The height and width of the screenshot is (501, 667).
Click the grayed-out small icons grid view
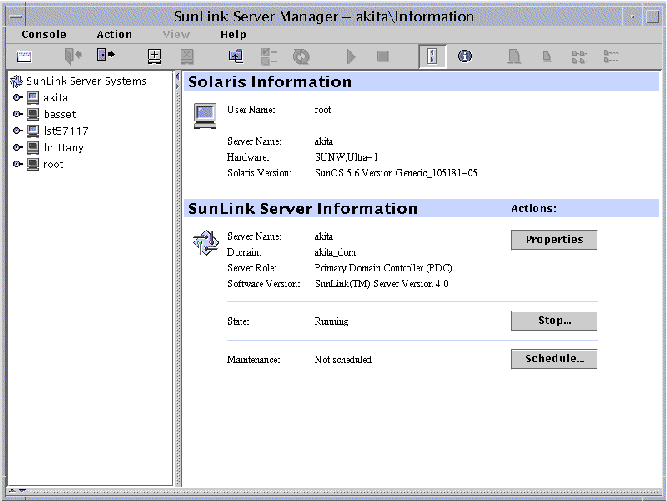click(x=579, y=57)
